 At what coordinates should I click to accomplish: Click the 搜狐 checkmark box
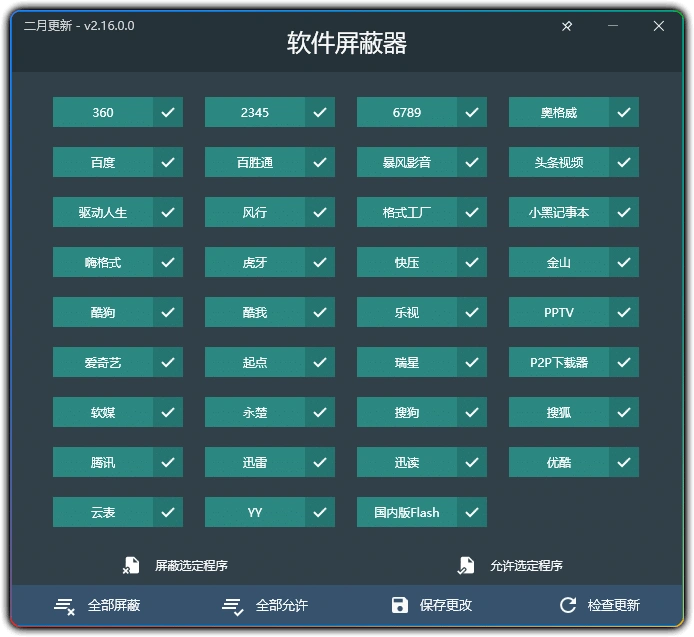coord(624,413)
